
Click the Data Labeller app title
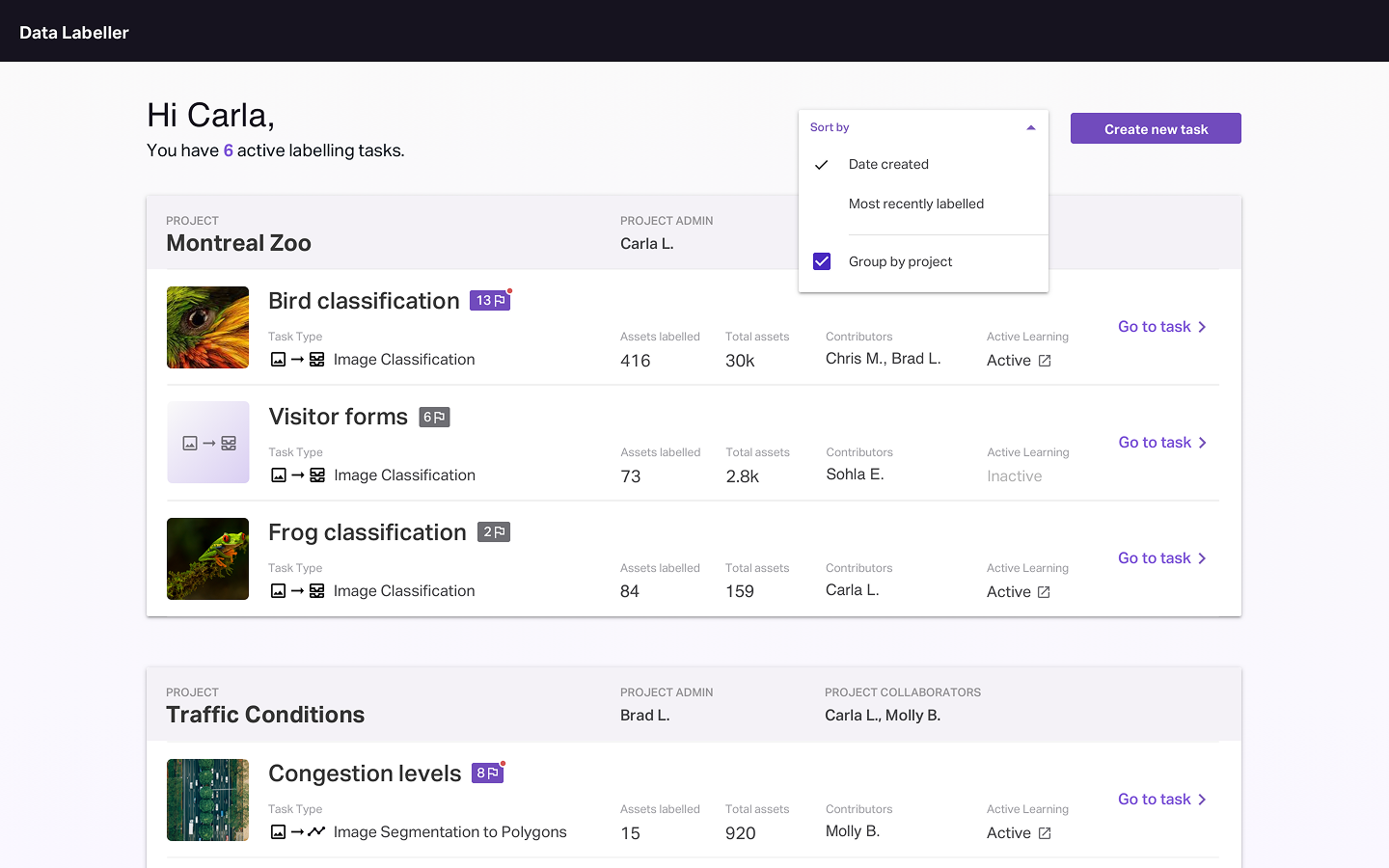click(x=74, y=32)
